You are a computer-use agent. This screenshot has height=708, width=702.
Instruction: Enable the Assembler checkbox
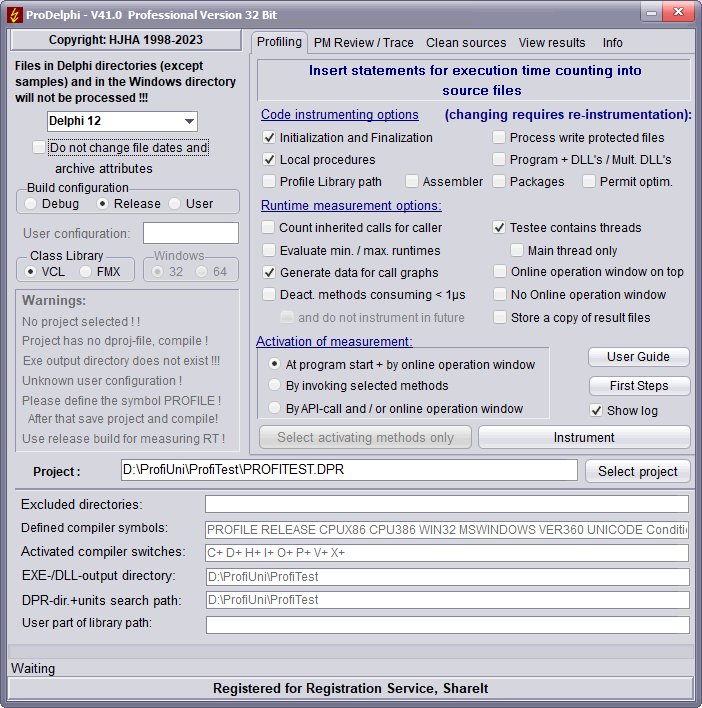click(x=412, y=181)
